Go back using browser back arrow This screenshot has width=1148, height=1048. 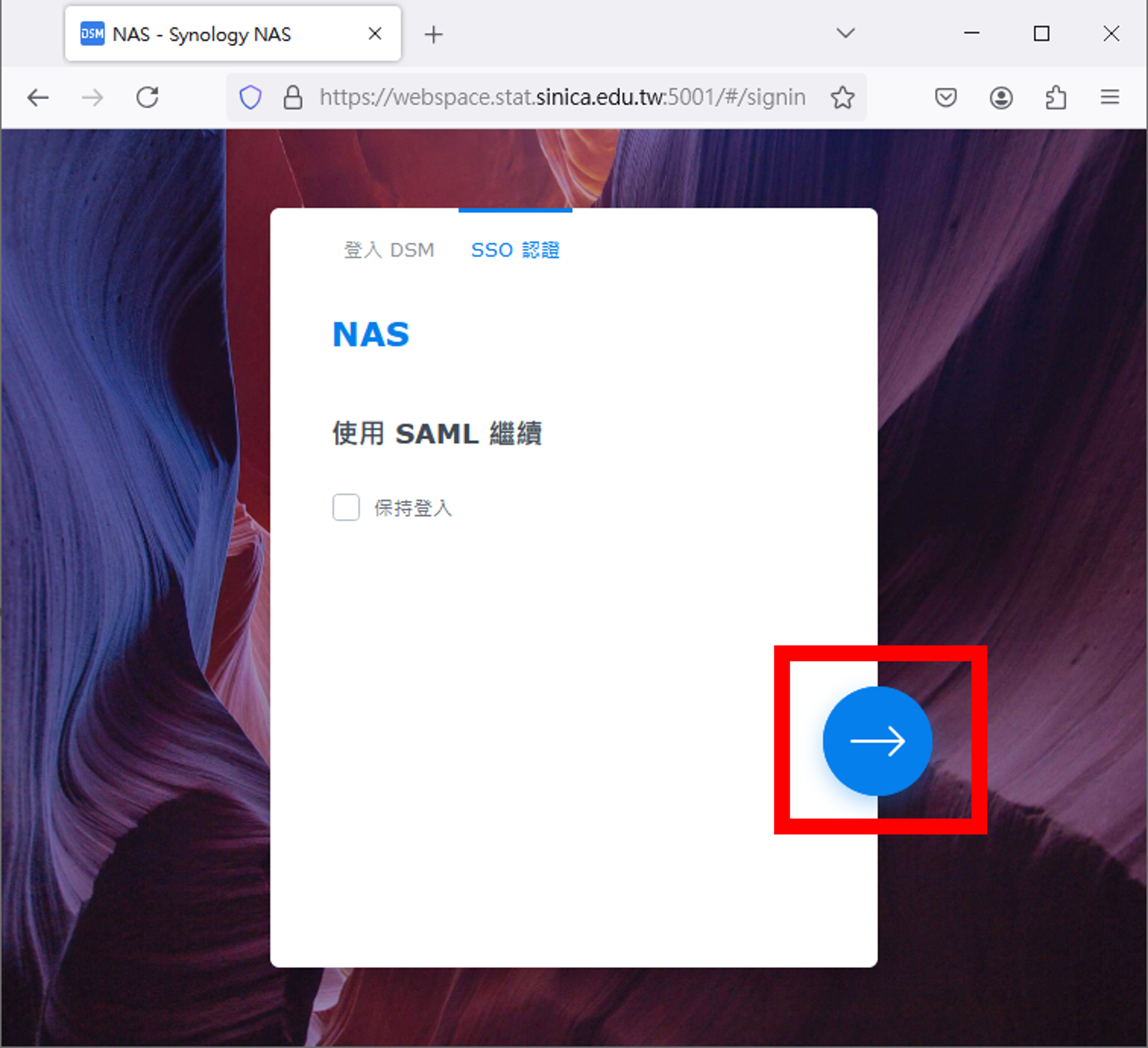(x=38, y=97)
